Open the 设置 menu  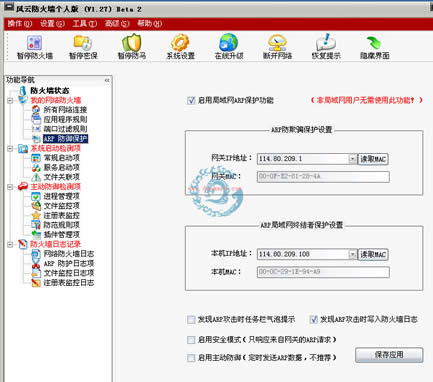pos(52,24)
